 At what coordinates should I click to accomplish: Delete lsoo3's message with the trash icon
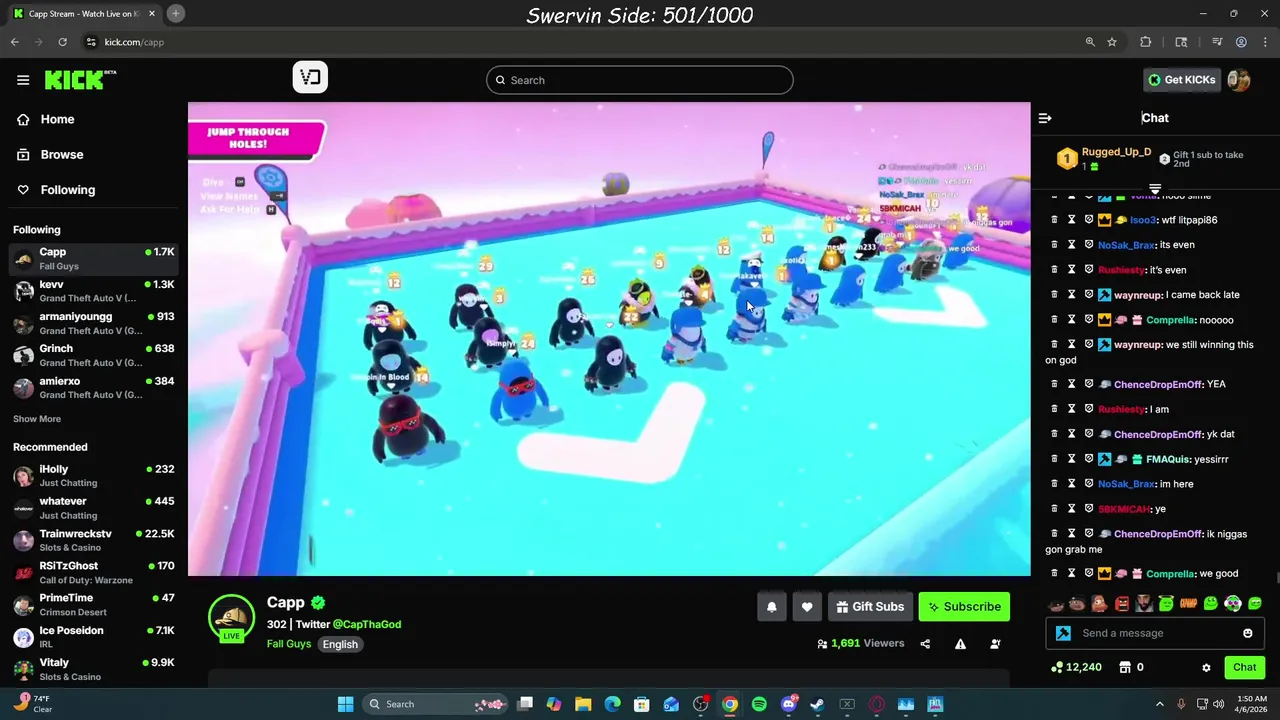[x=1054, y=220]
